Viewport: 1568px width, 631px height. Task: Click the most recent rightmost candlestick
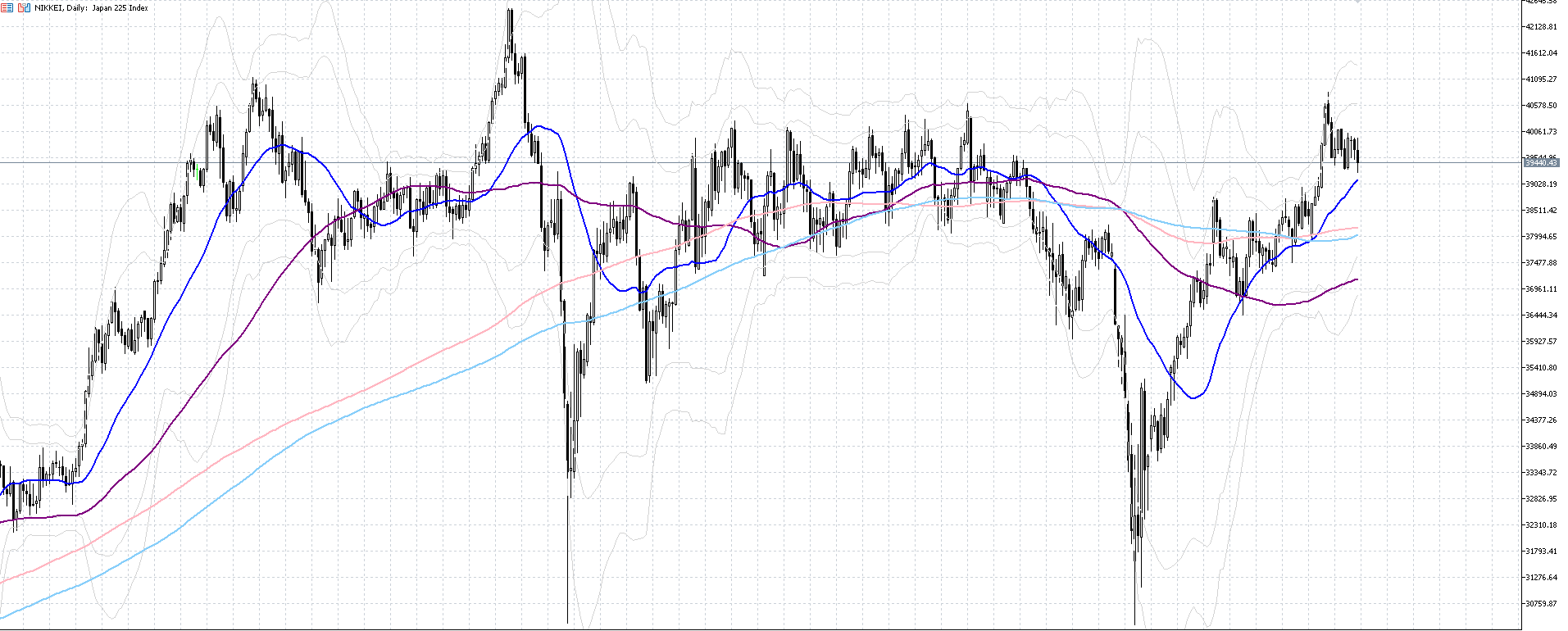coord(1358,156)
